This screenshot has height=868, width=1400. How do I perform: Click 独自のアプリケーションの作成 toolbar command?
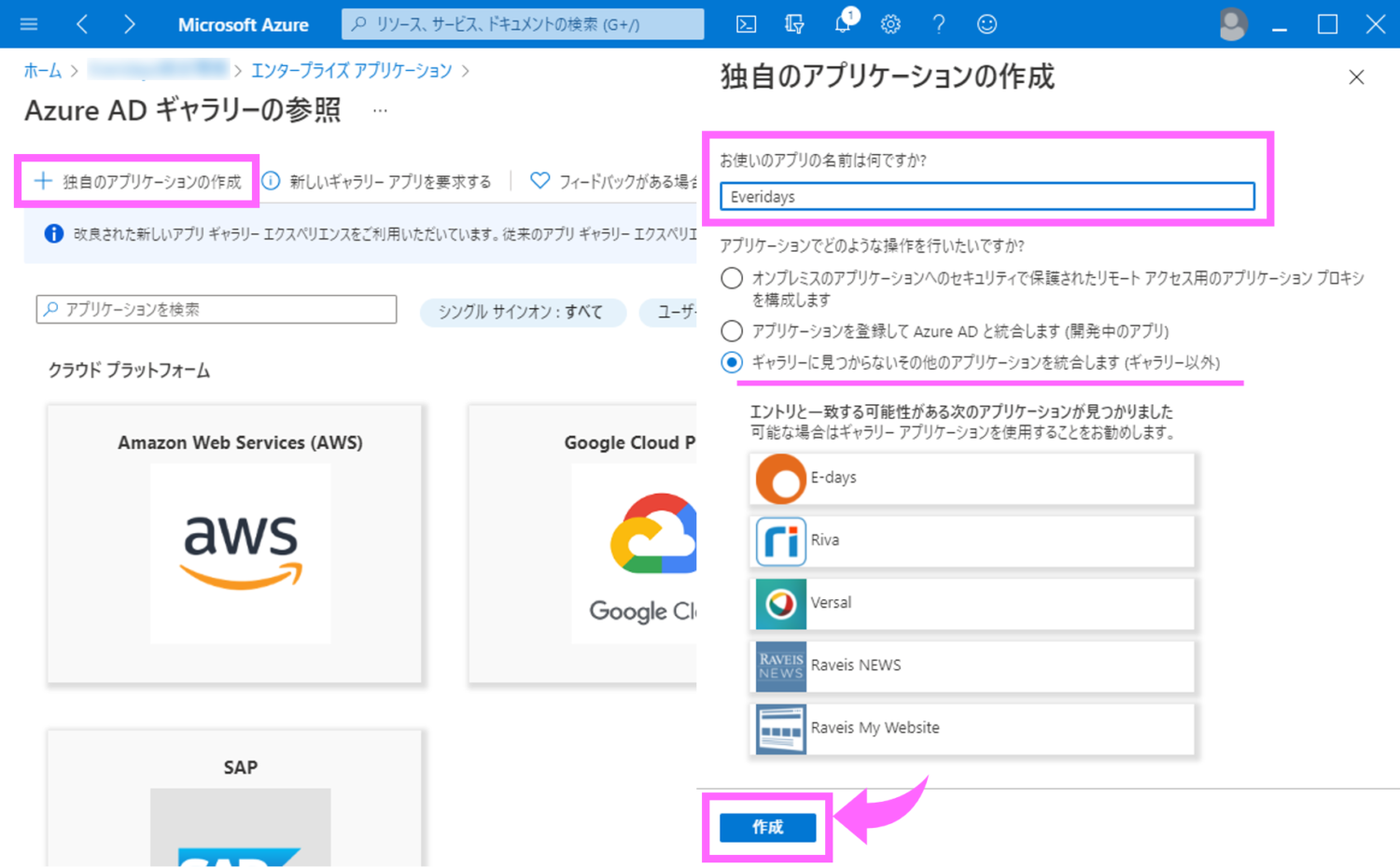click(x=138, y=181)
